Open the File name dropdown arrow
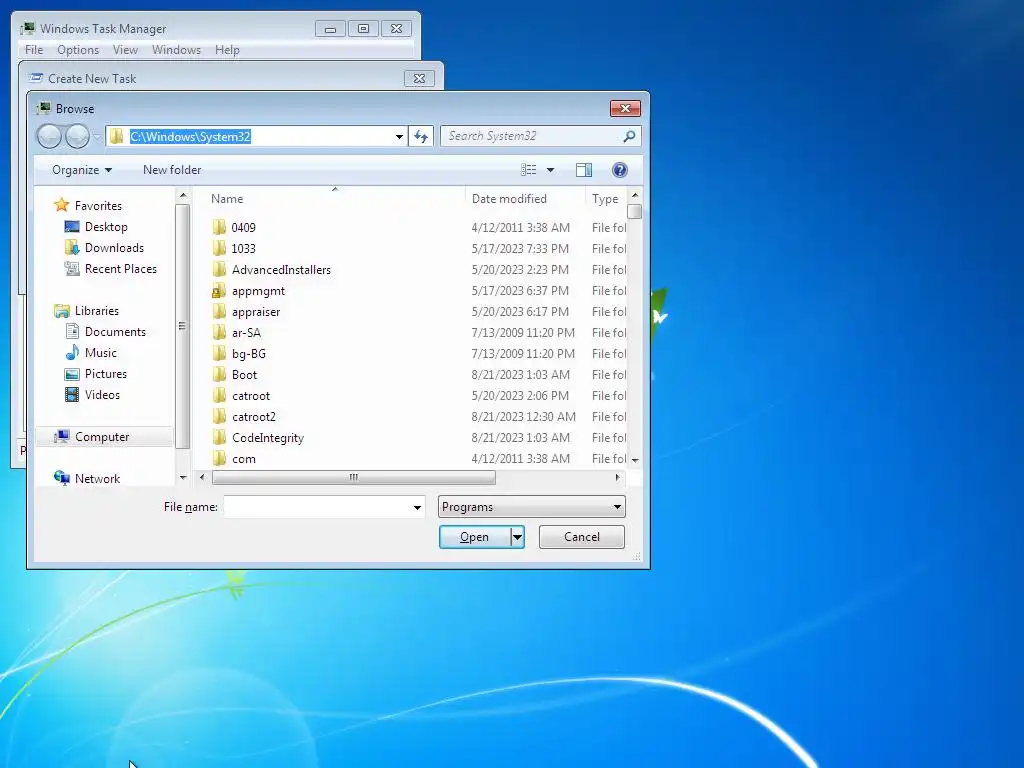The width and height of the screenshot is (1024, 768). 417,507
